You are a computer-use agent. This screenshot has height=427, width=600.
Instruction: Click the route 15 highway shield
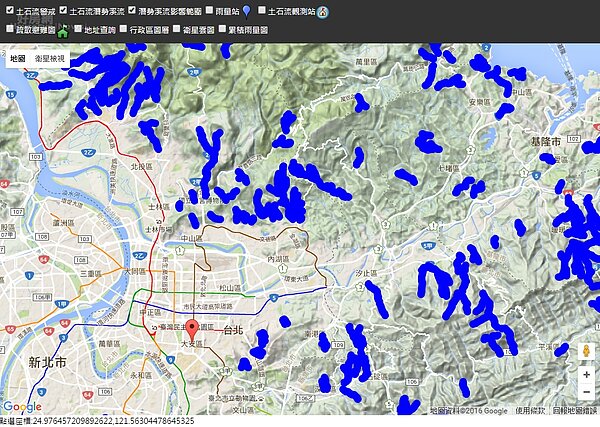click(11, 95)
